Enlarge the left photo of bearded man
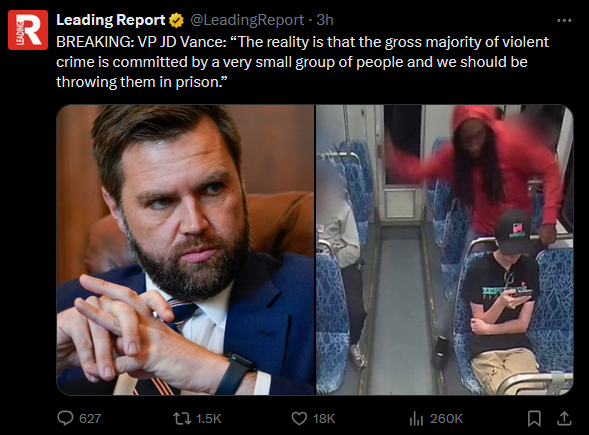This screenshot has height=435, width=589. [186, 250]
